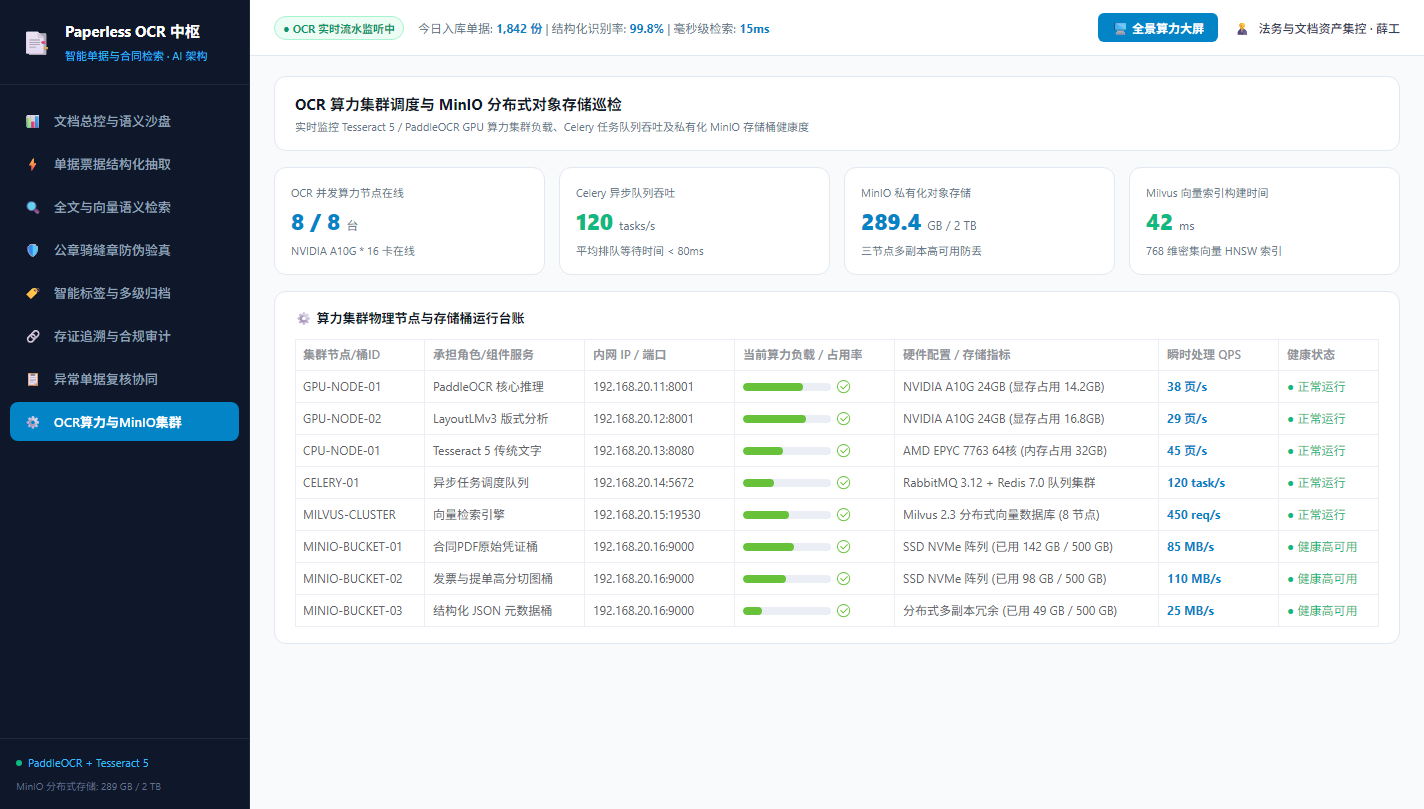The width and height of the screenshot is (1424, 809).
Task: Navigate to 存证追溯与合规审计
Action: click(x=124, y=336)
